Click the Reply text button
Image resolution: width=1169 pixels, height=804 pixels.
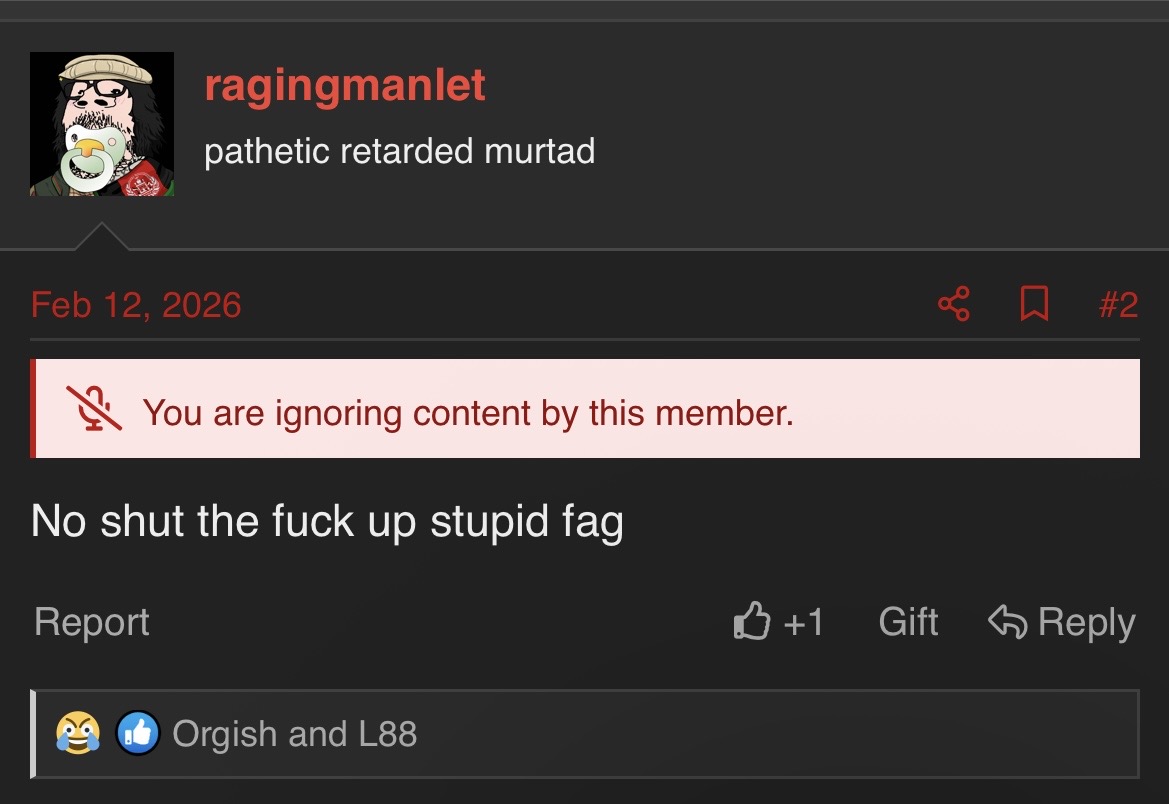pyautogui.click(x=1086, y=622)
